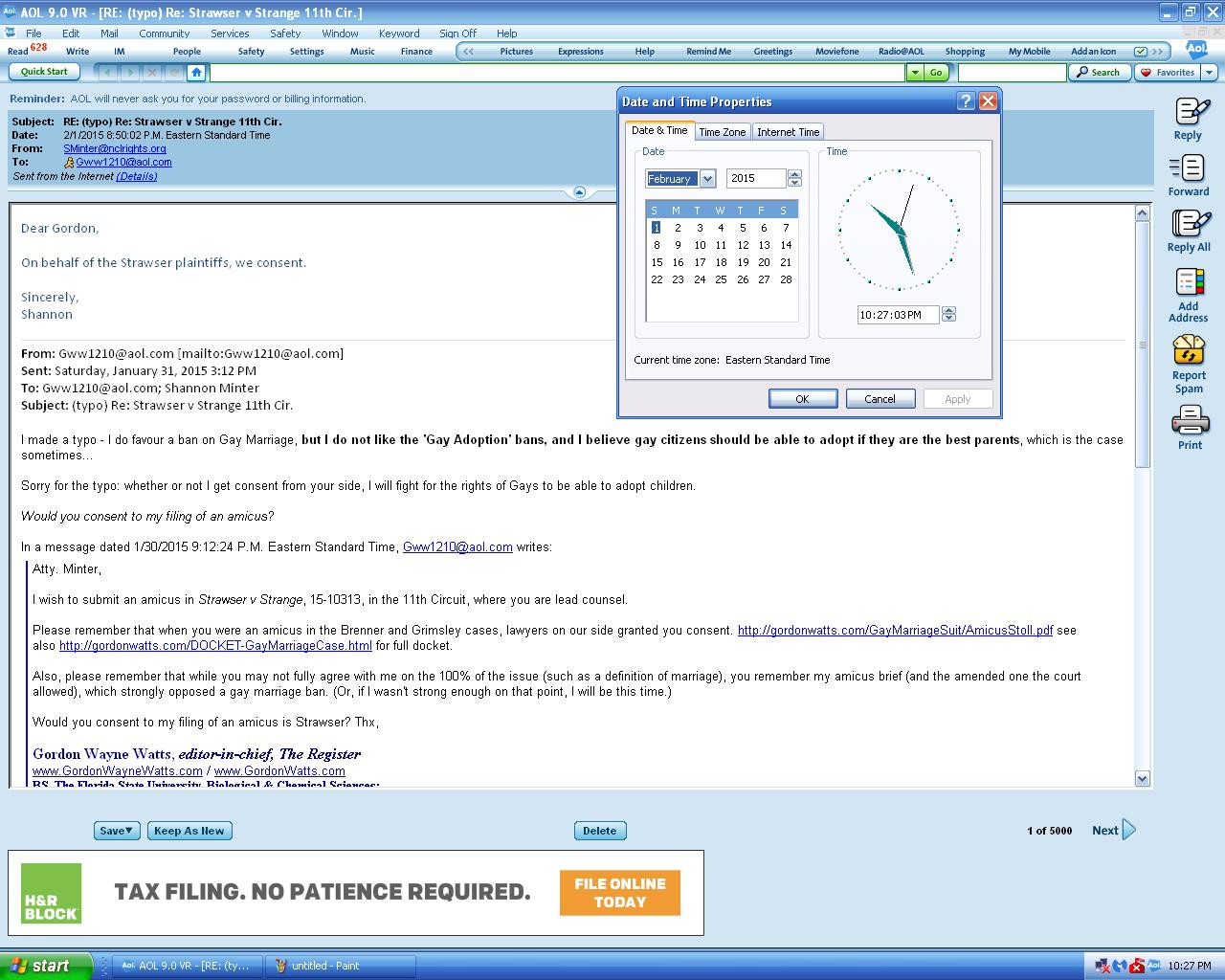1225x980 pixels.
Task: Collapse the email header with round arrow
Action: (579, 192)
